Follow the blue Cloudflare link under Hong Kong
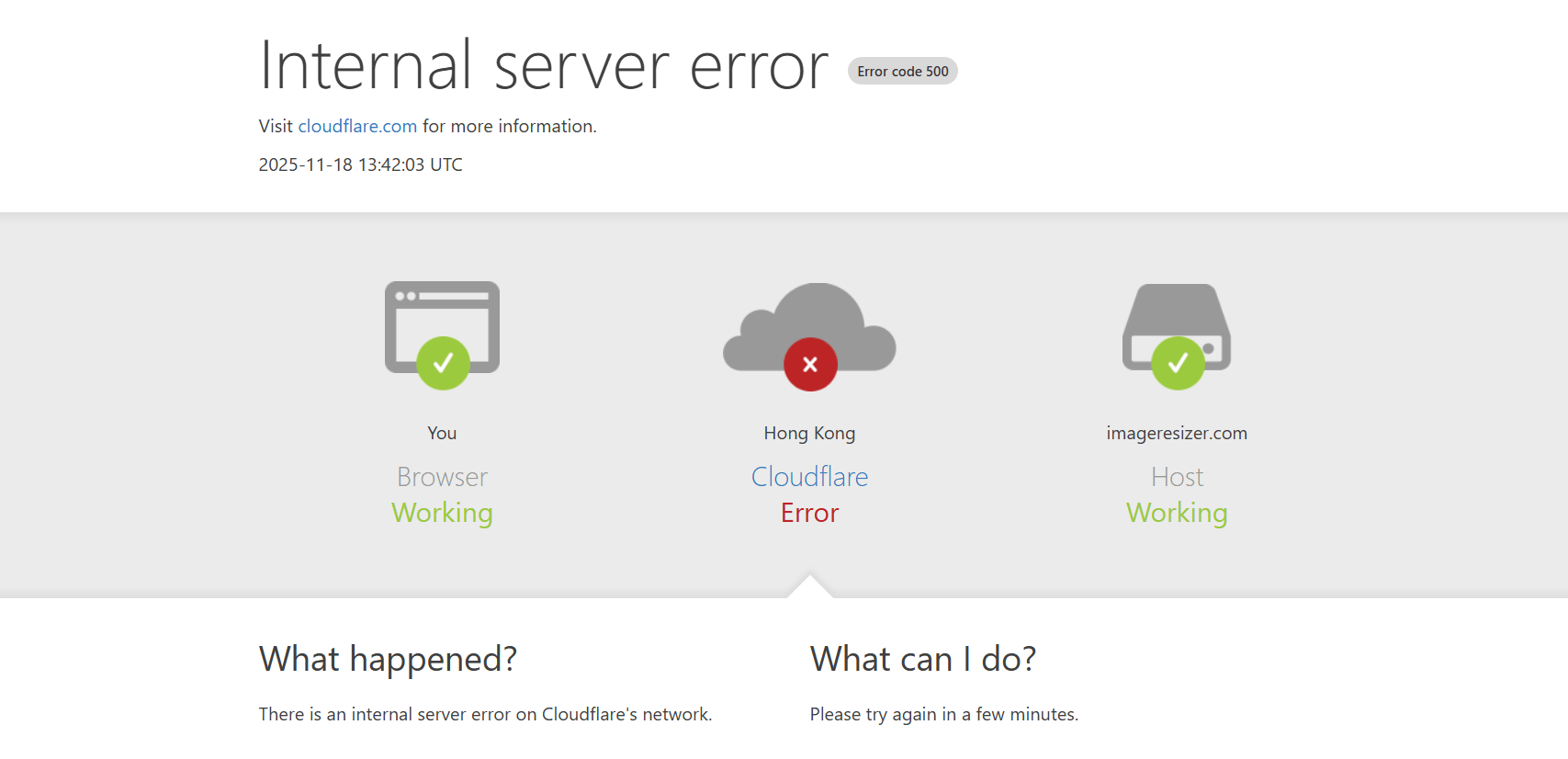This screenshot has width=1568, height=759. [x=809, y=477]
